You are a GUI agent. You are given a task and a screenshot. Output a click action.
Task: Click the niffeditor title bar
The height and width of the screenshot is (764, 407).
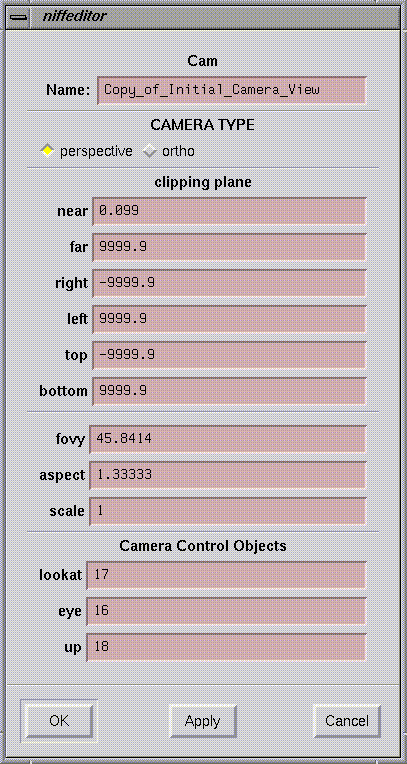point(214,16)
